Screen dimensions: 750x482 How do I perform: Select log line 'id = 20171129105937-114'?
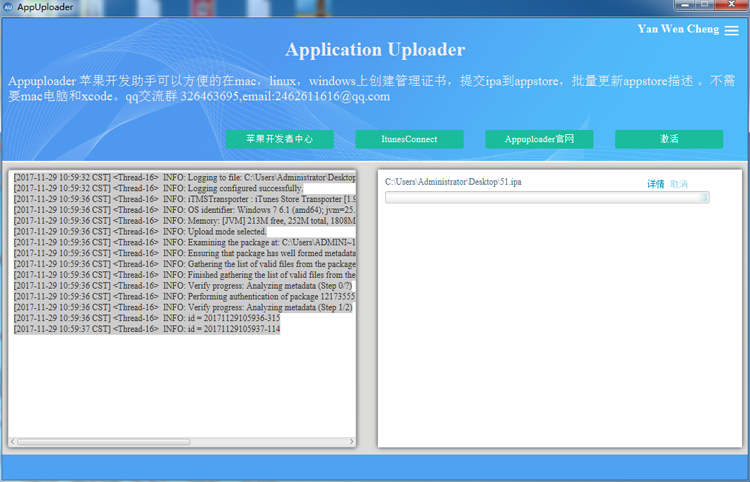pos(147,329)
